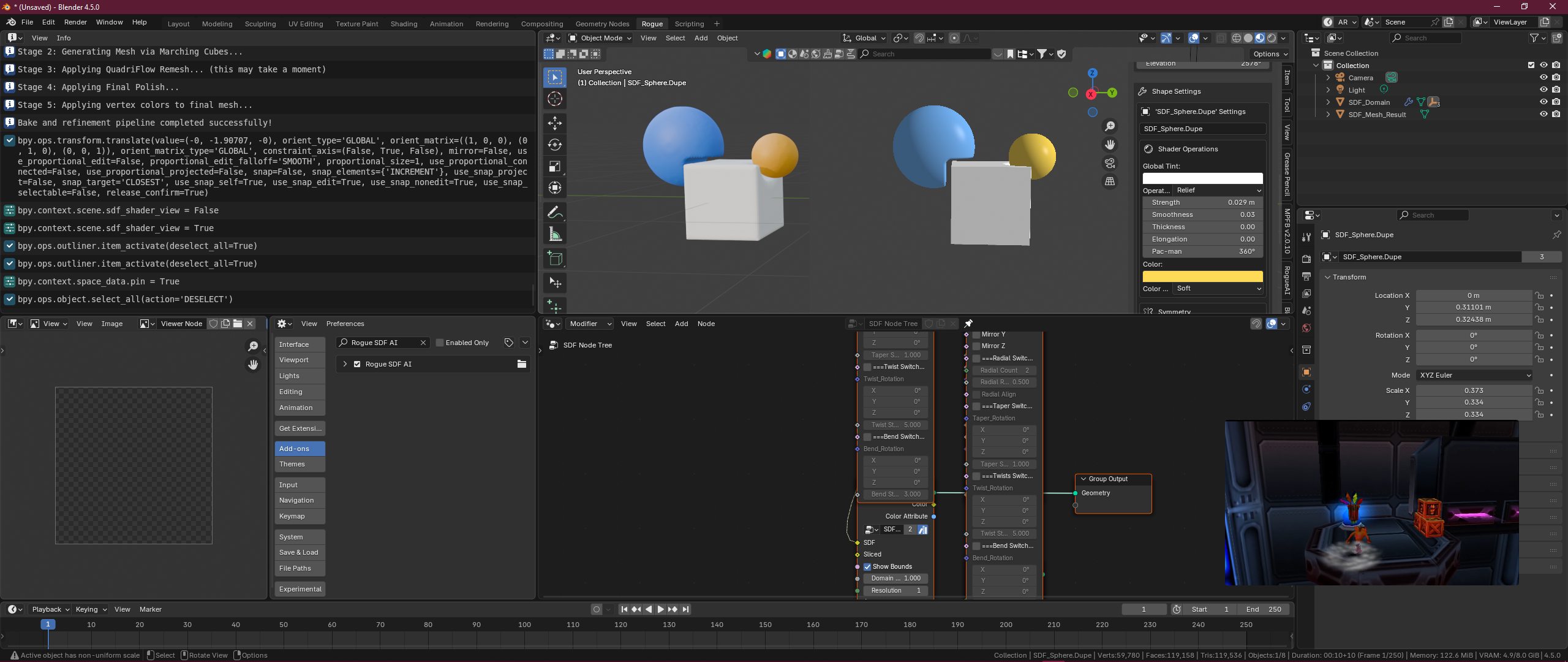Click the viewport Options button
Image resolution: width=1568 pixels, height=662 pixels.
1268,54
